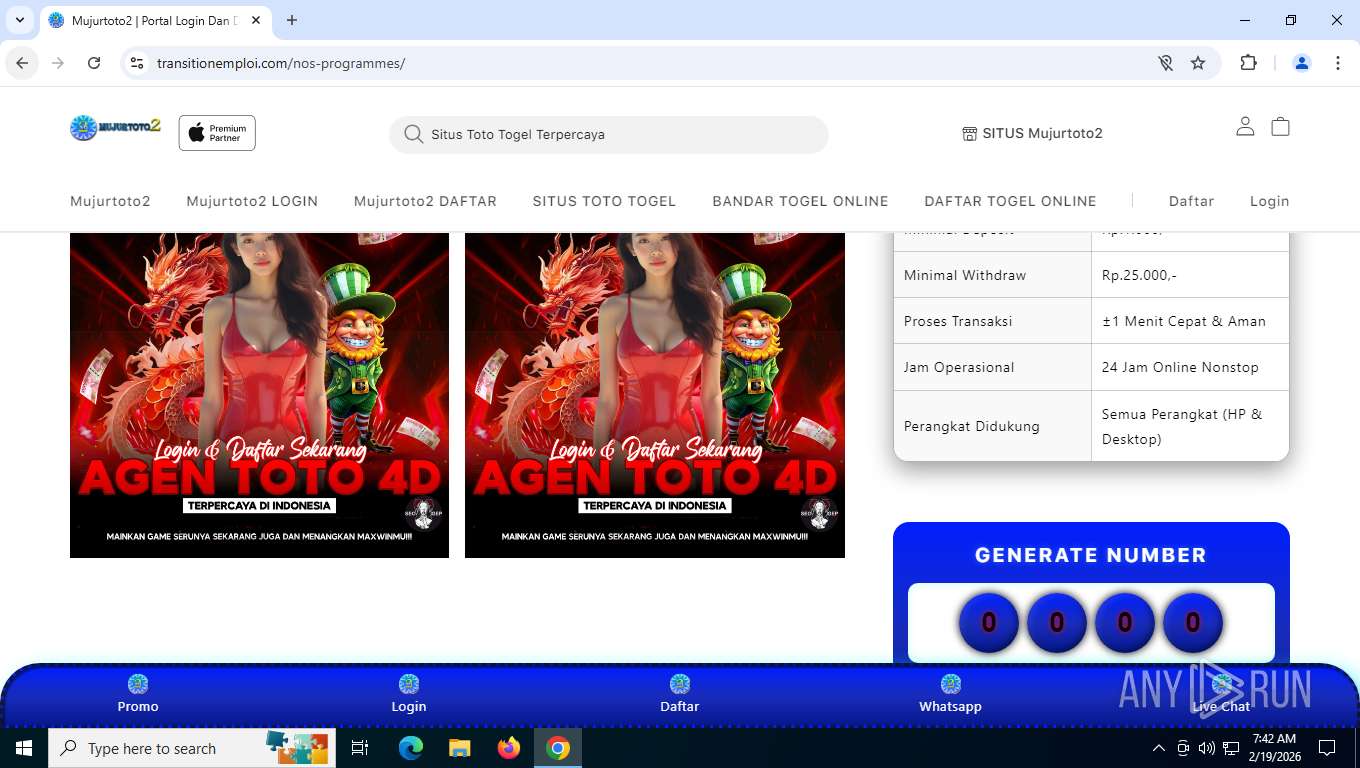
Task: Click the Jam Operasional cell
Action: point(993,367)
